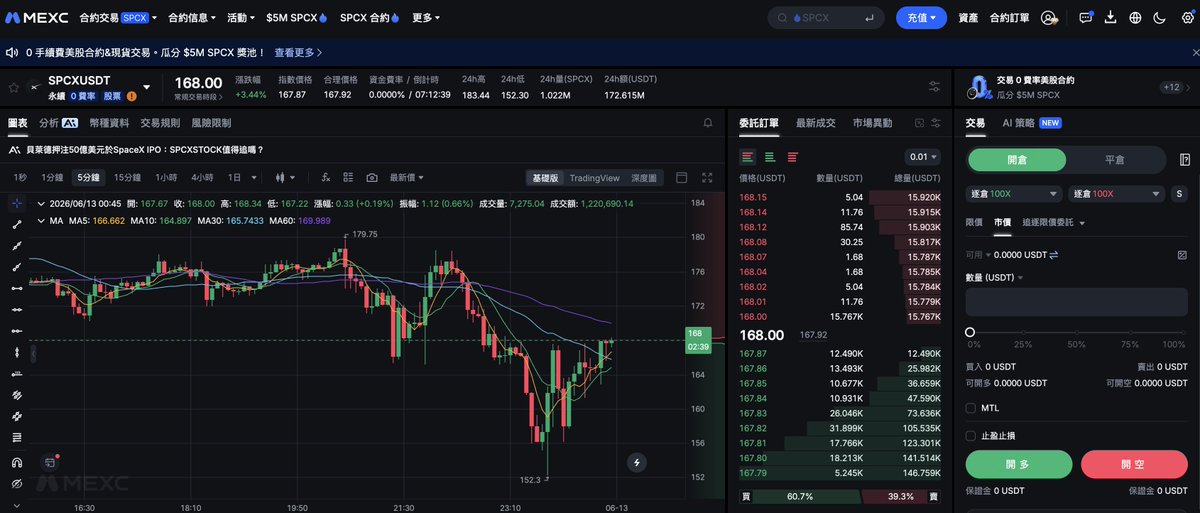1200x513 pixels.
Task: Click the MEXC logo
Action: (35, 18)
